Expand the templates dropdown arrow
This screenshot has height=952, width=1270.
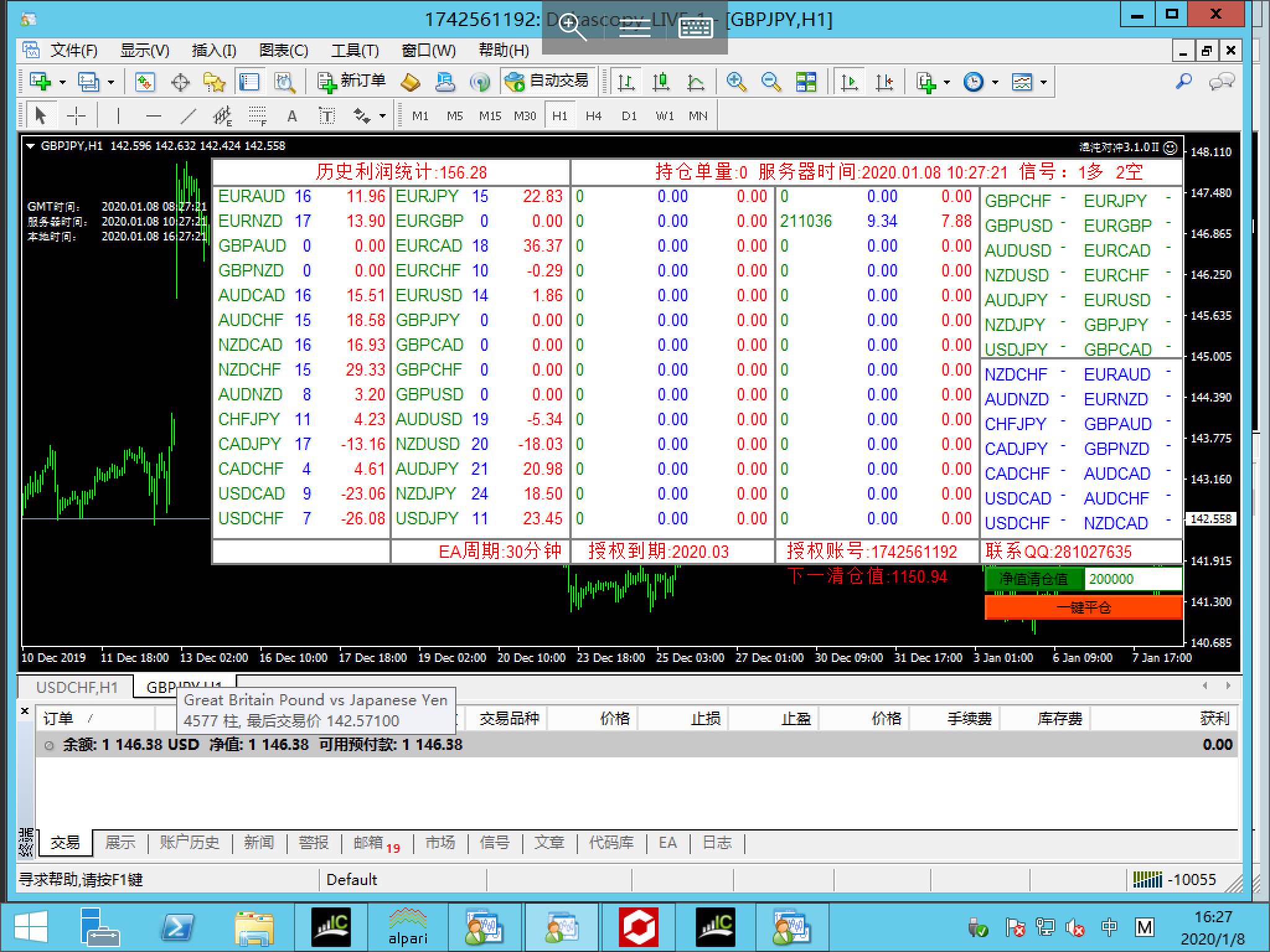point(1044,82)
